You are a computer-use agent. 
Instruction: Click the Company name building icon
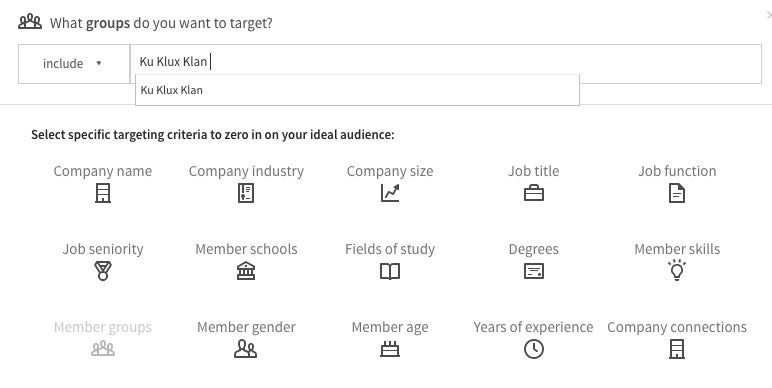tap(103, 193)
